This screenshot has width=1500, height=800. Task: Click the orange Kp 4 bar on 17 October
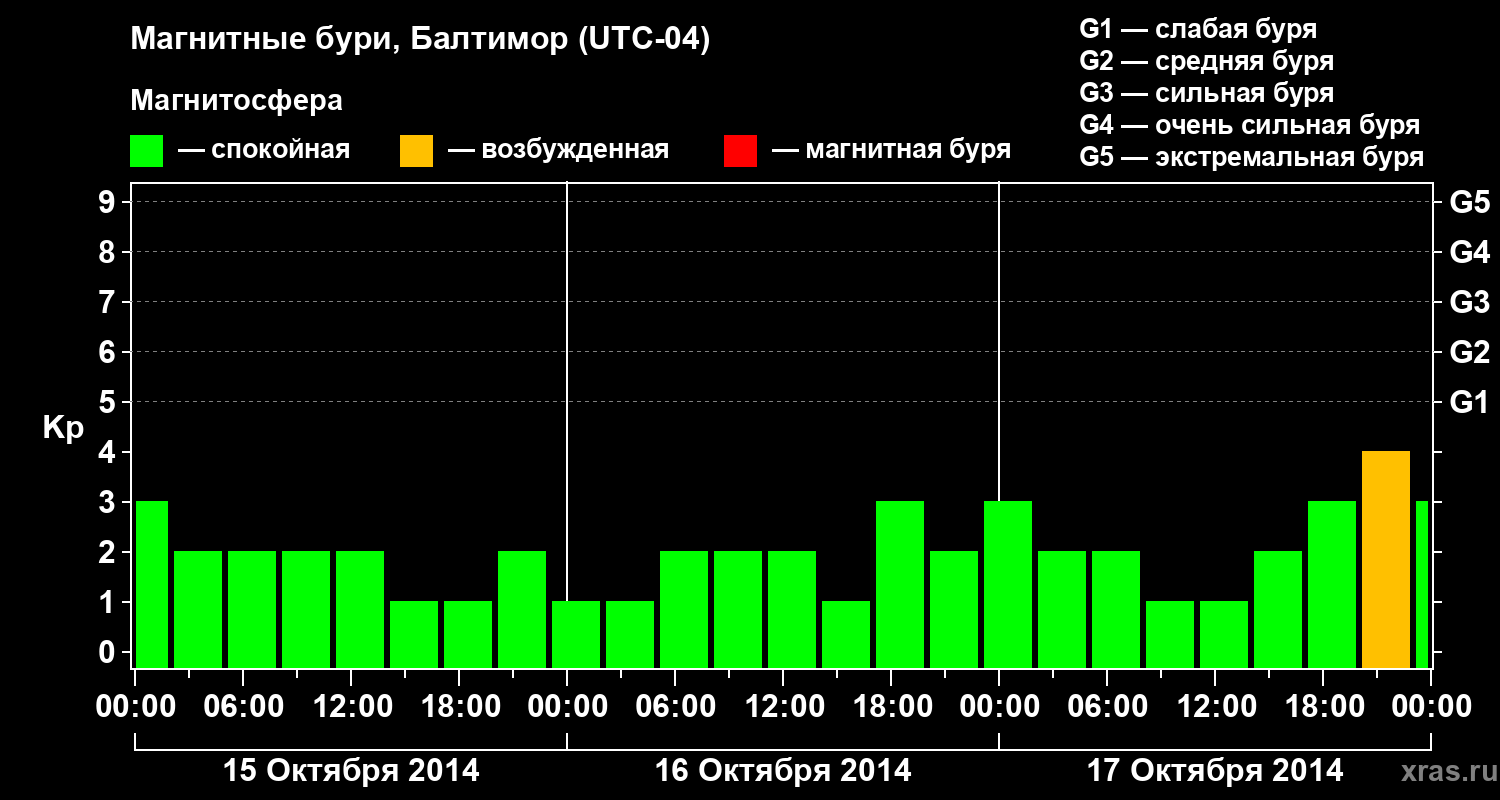click(x=1386, y=560)
